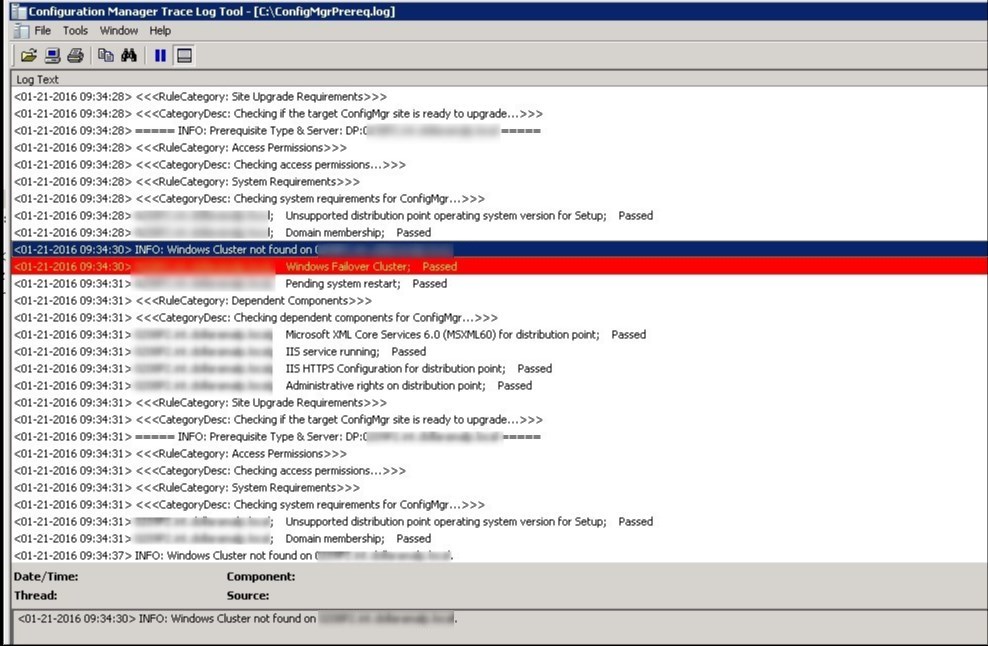Screen dimensions: 988x646
Task: Select red 'Windows Failover Cluster; Passed' row
Action: point(499,267)
